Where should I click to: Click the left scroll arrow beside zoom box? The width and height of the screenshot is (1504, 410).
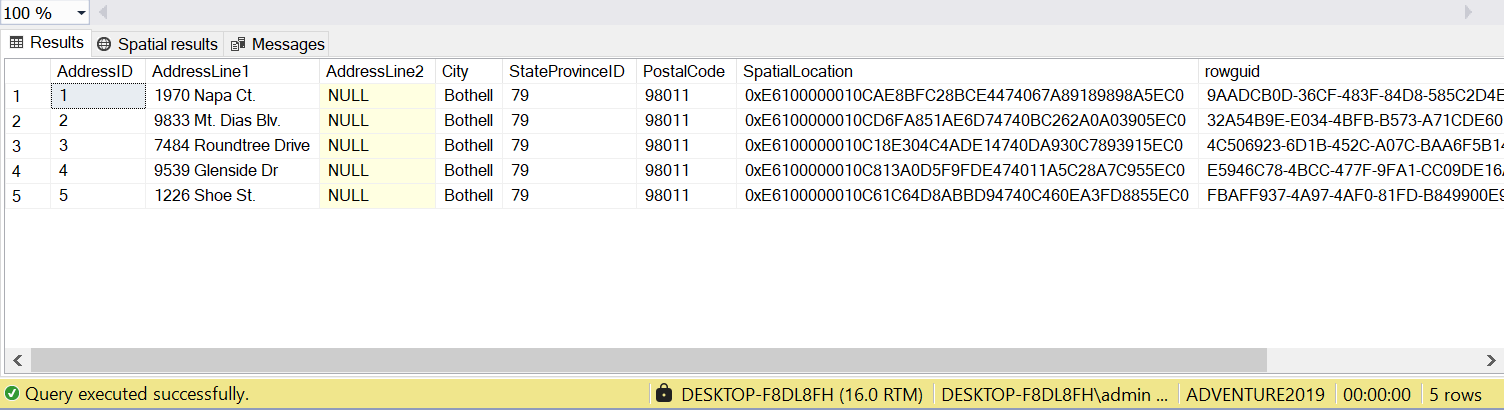point(102,12)
